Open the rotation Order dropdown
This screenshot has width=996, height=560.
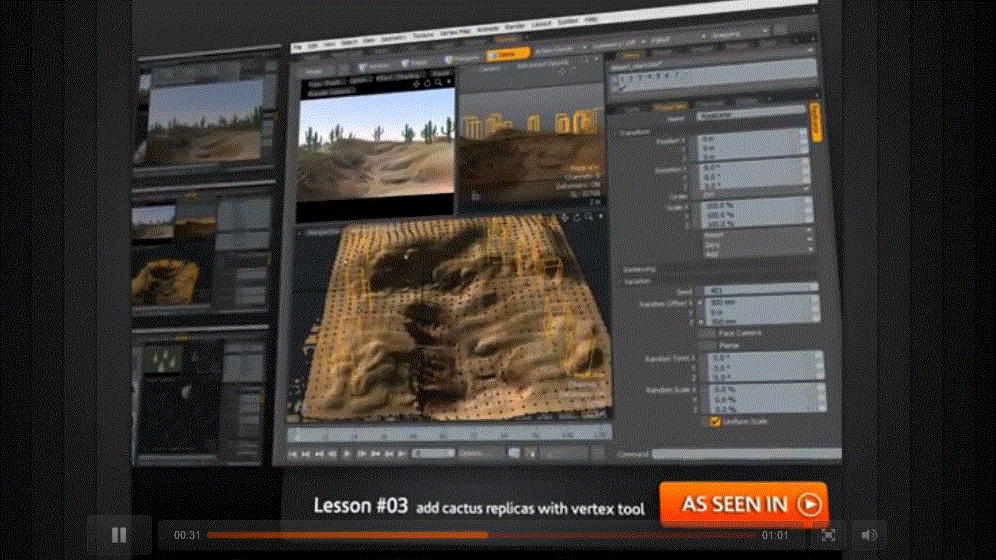755,193
